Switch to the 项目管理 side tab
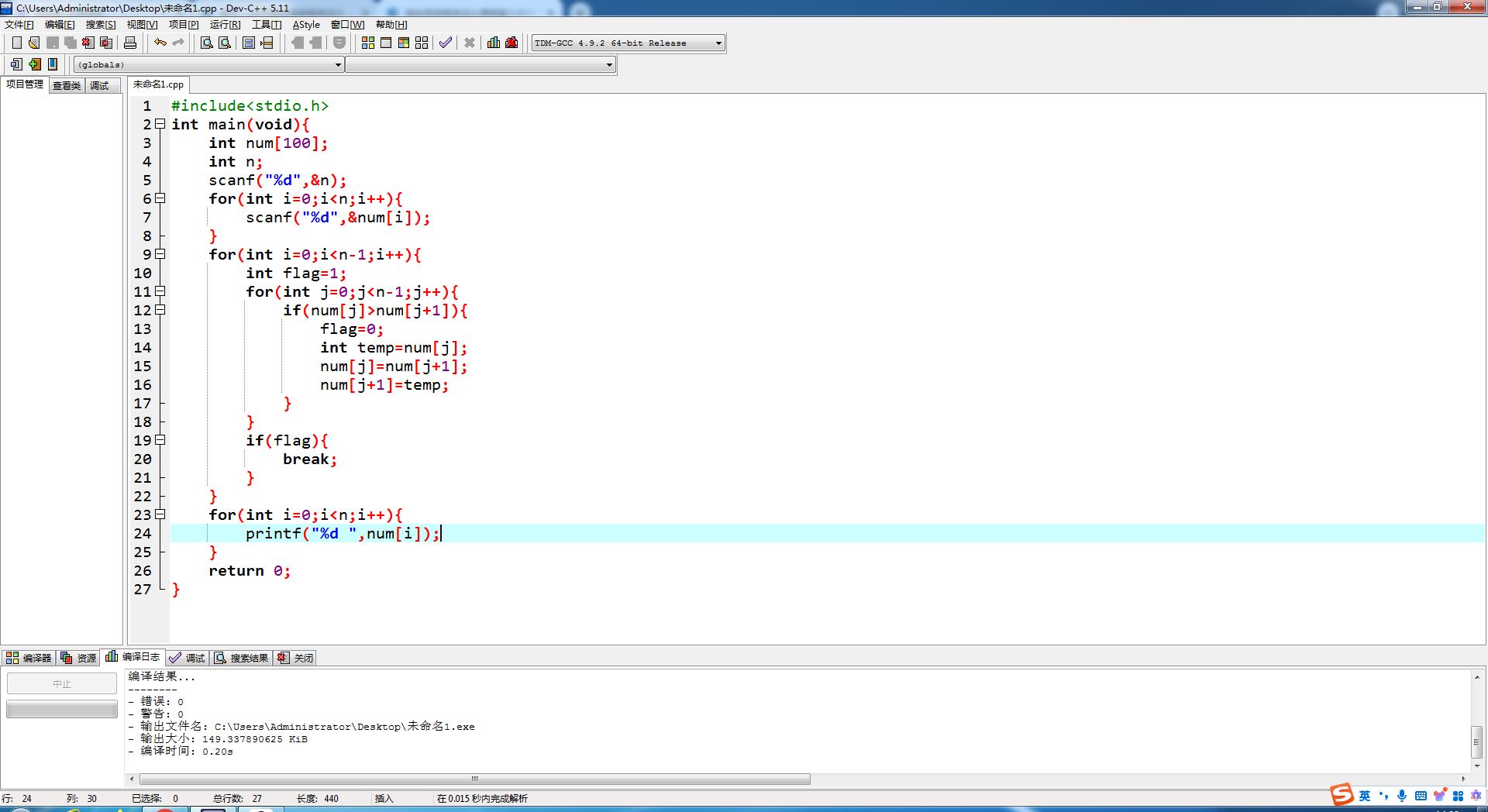 tap(25, 84)
